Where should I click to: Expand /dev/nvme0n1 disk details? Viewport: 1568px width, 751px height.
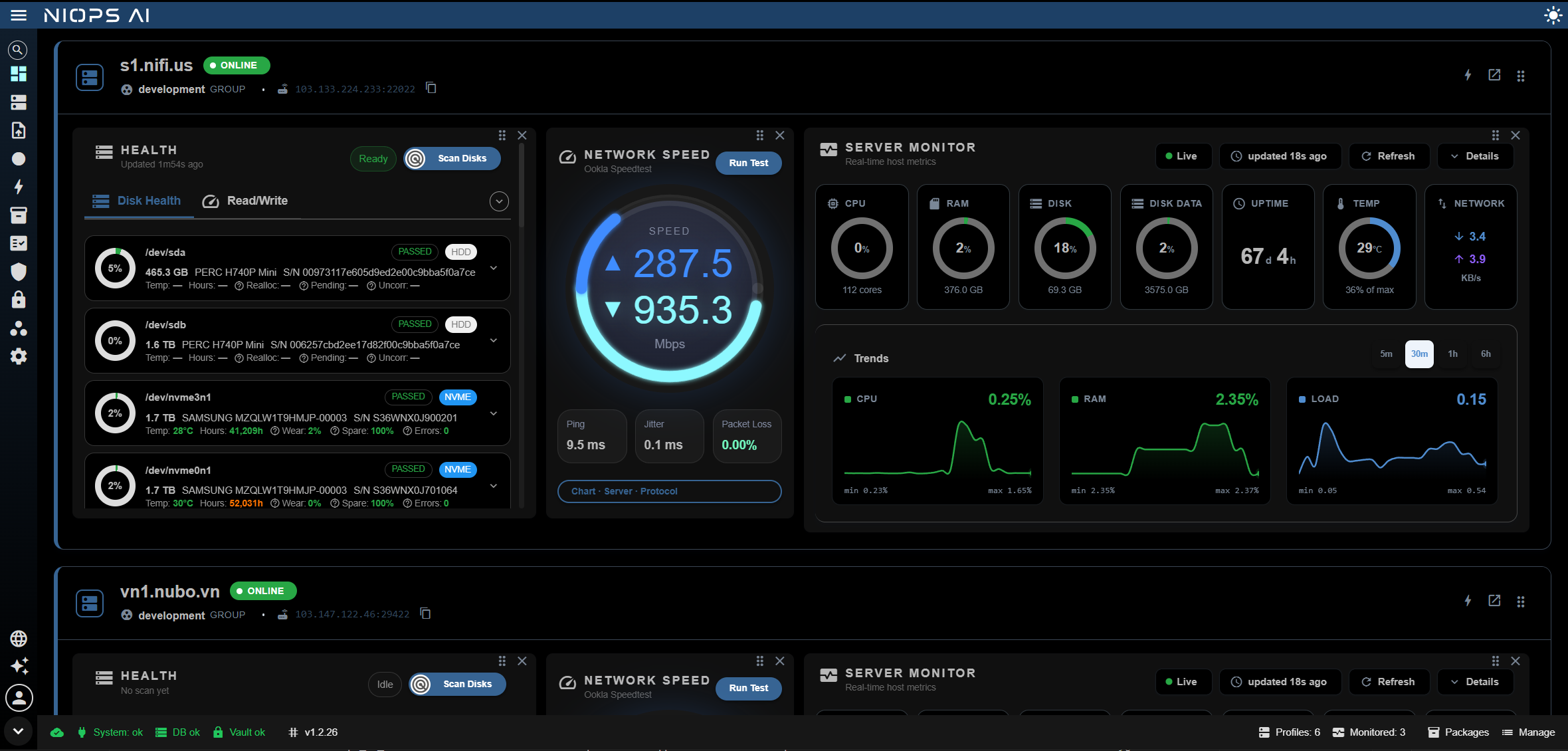(494, 486)
